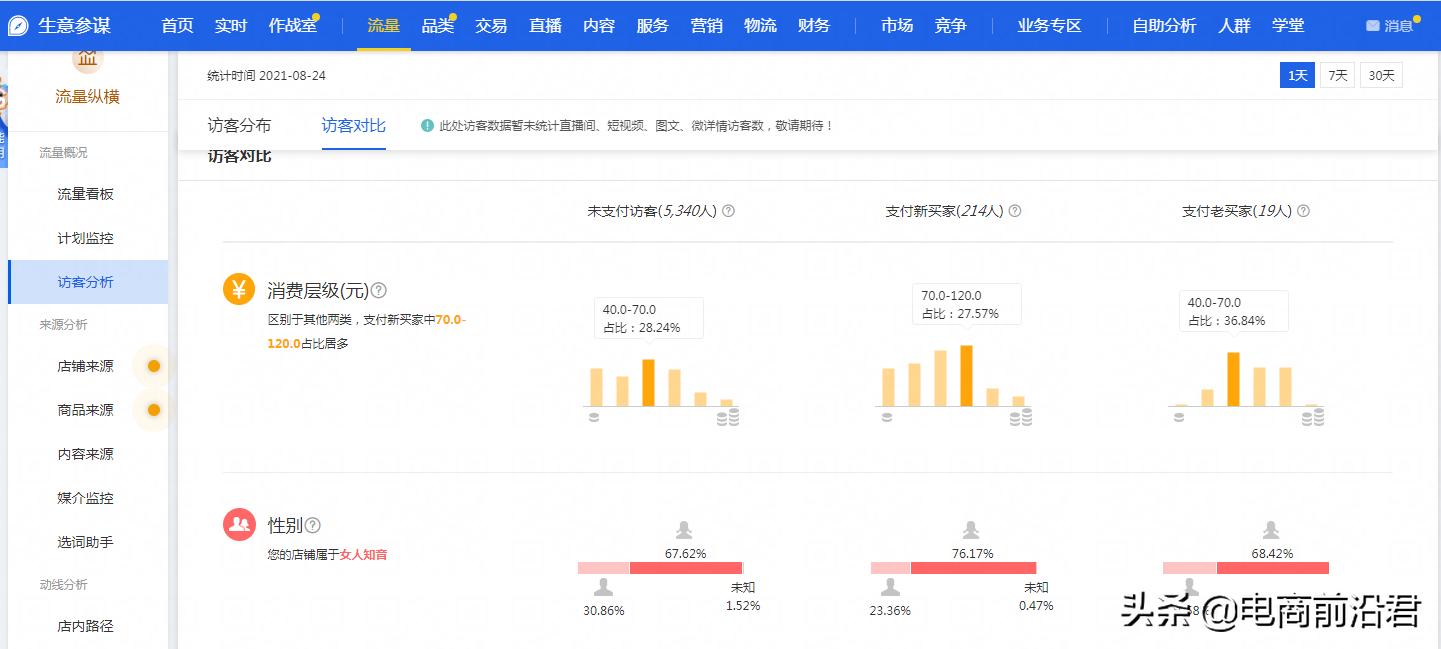Open 选词助手 in the sidebar
This screenshot has width=1441, height=649.
pos(87,542)
